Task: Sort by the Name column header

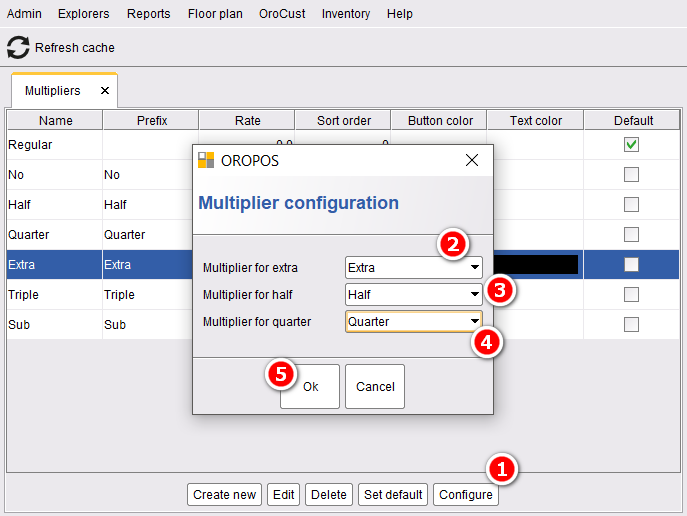Action: [55, 120]
